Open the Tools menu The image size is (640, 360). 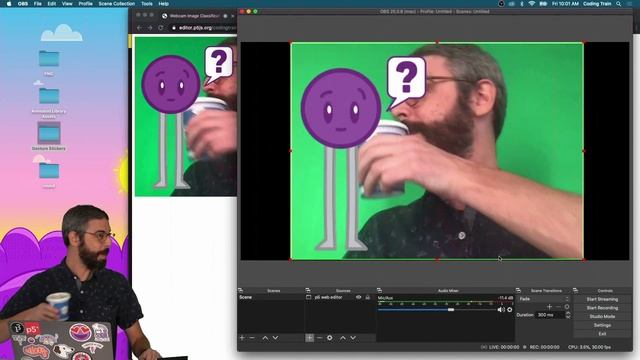[147, 4]
